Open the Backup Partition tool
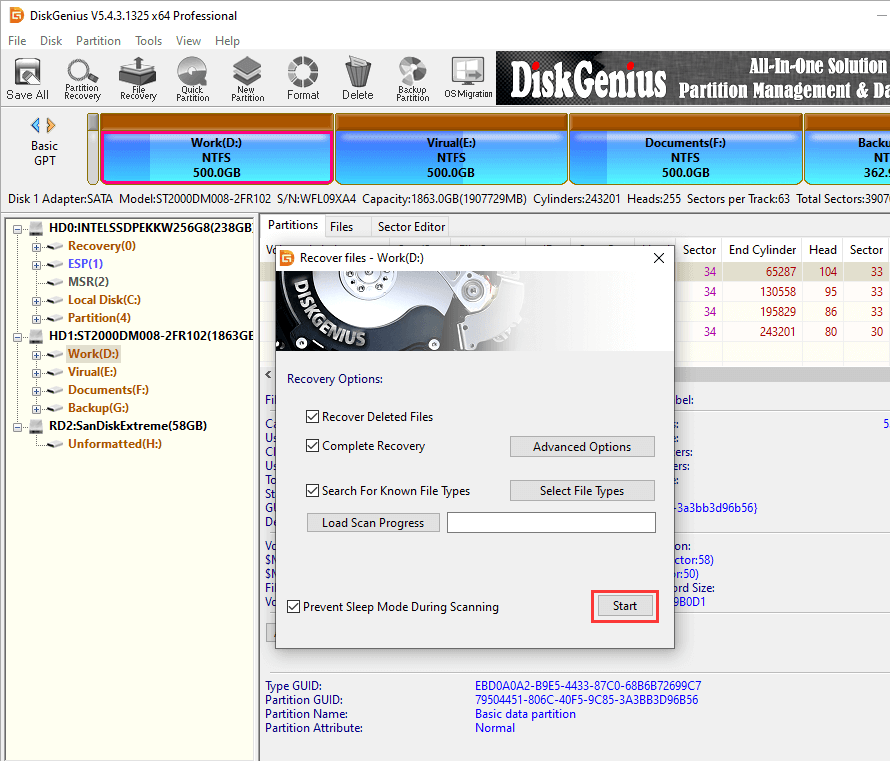Image resolution: width=890 pixels, height=761 pixels. tap(412, 79)
